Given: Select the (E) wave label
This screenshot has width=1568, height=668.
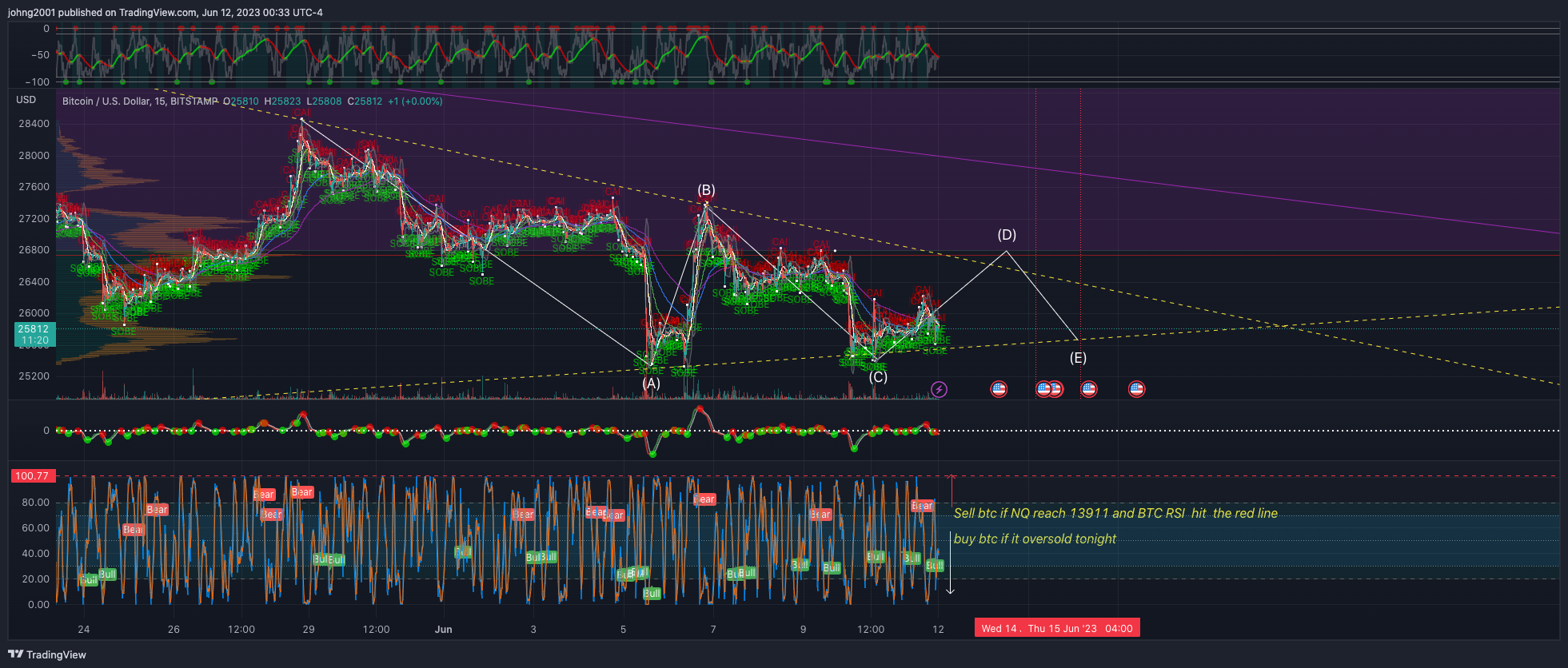Looking at the screenshot, I should pos(1078,357).
